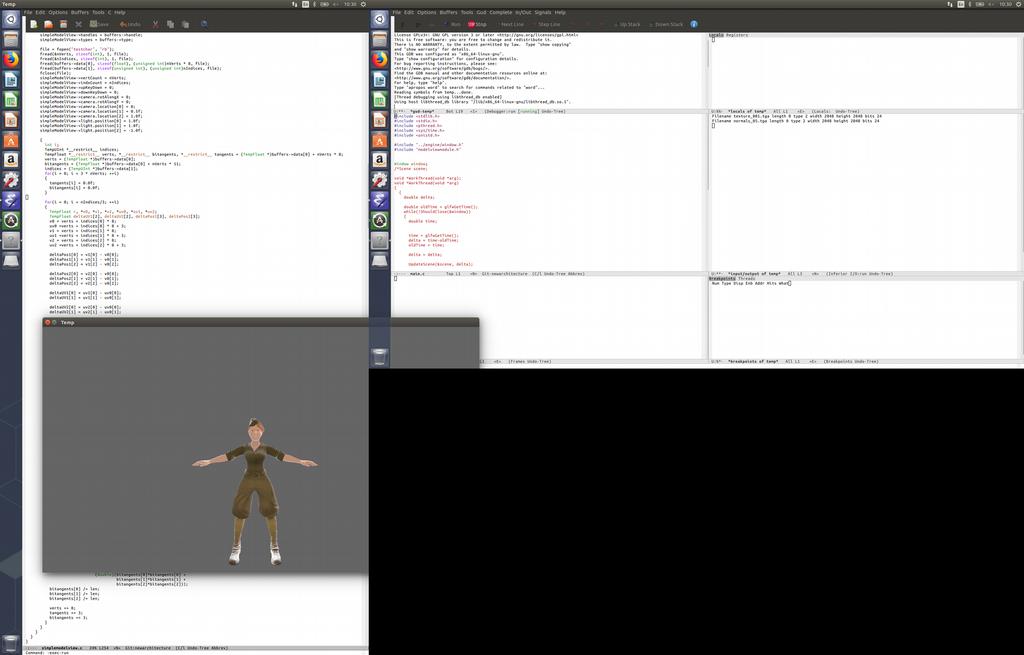Click the Emacs icon in the left launcher dock
1024x655 pixels.
[11, 200]
